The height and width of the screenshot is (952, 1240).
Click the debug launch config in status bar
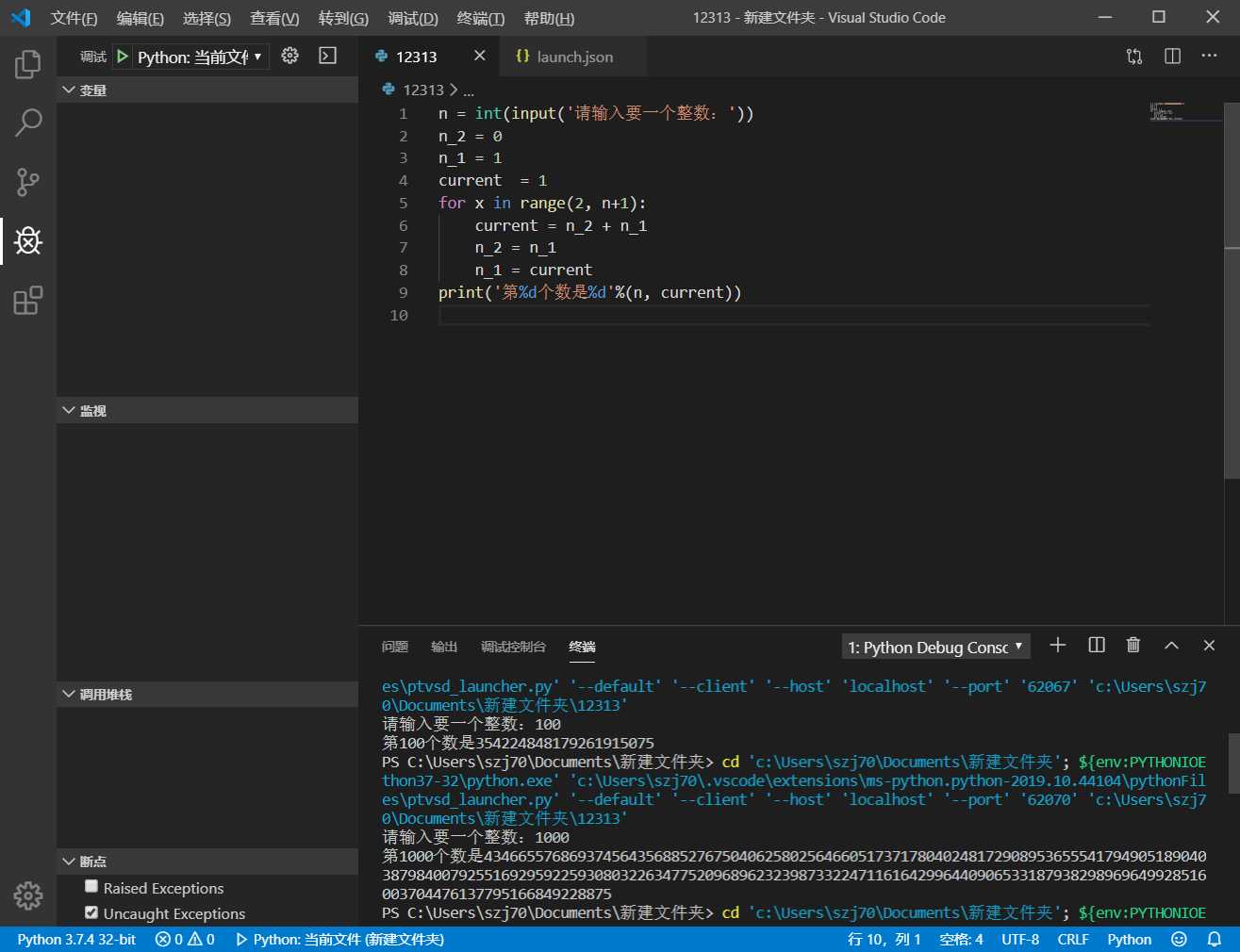[339, 940]
